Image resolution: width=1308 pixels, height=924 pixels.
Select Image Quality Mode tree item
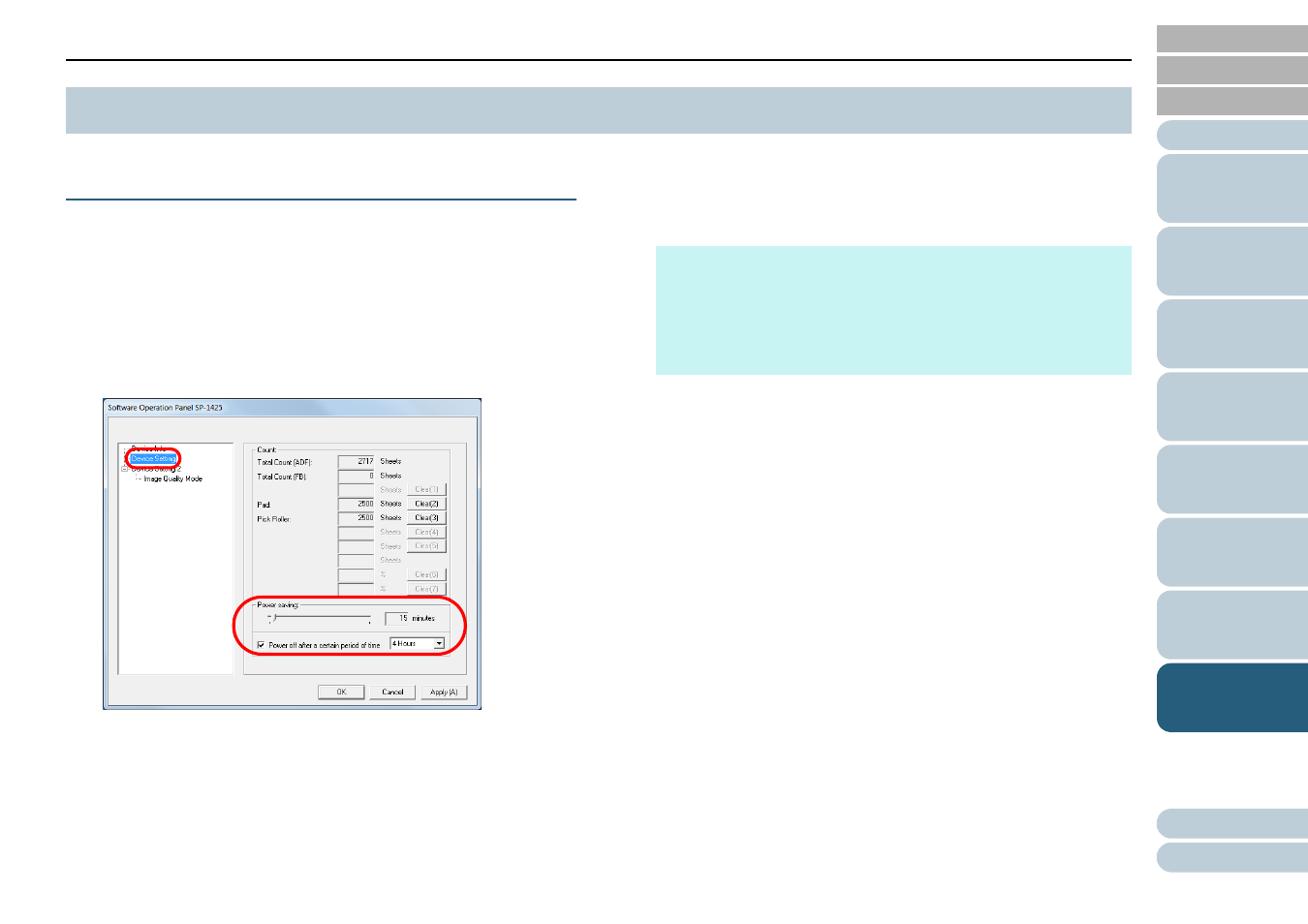pyautogui.click(x=172, y=479)
